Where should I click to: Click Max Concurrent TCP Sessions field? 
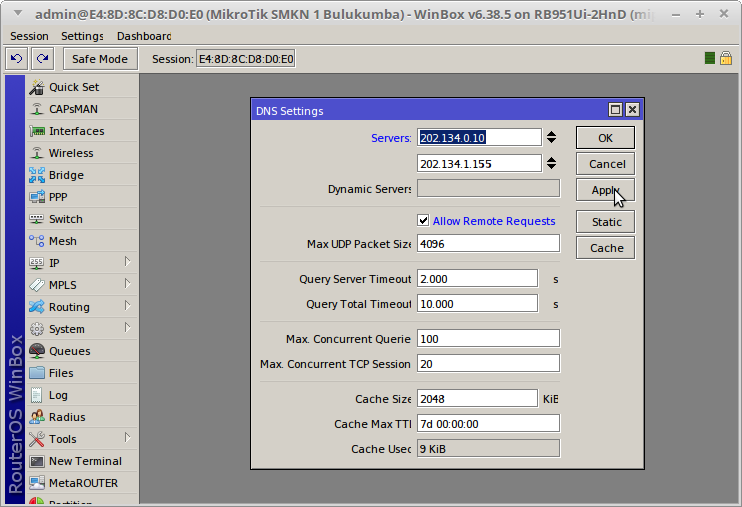(x=488, y=364)
